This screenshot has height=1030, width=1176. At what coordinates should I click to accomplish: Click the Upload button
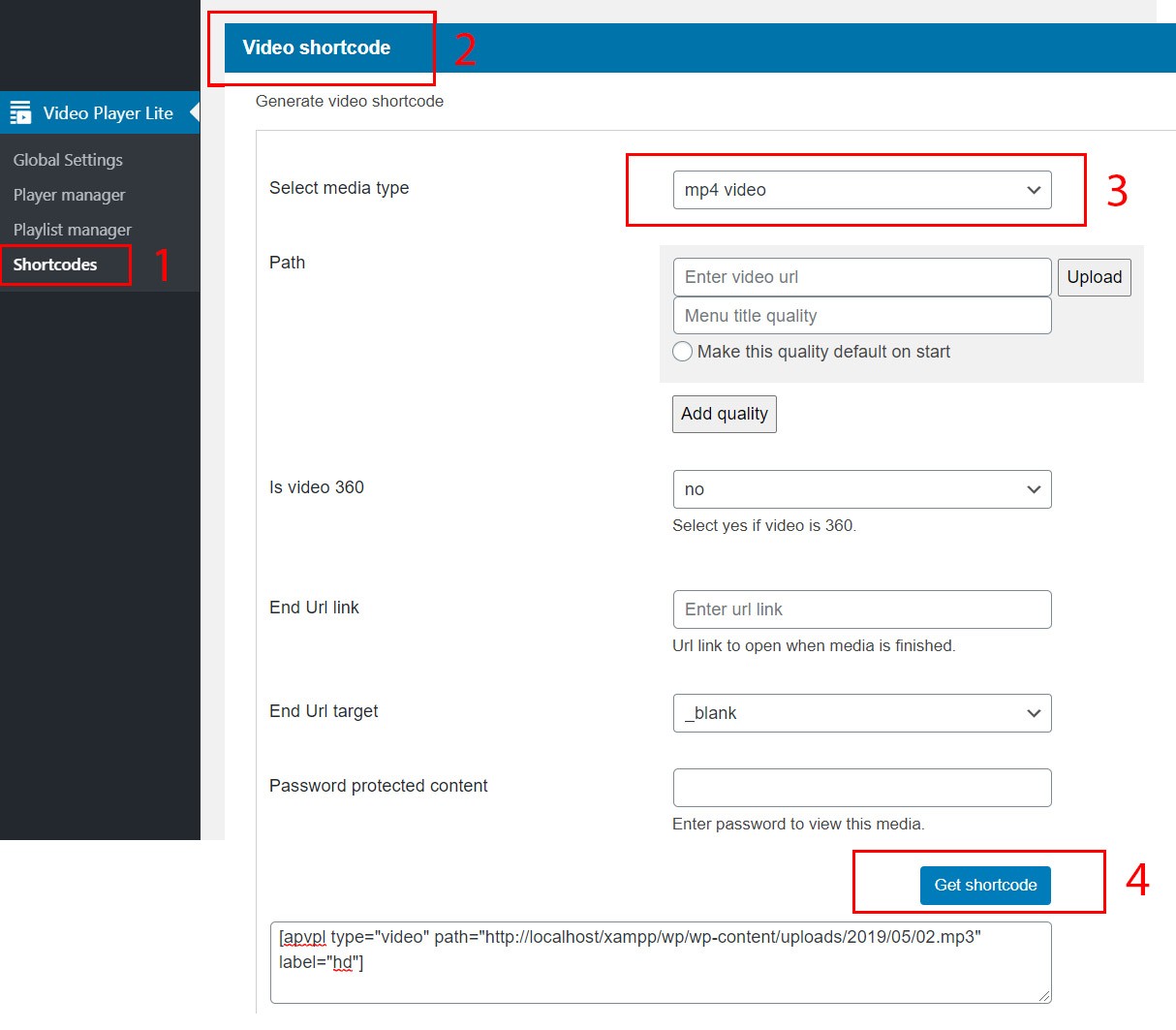point(1094,277)
